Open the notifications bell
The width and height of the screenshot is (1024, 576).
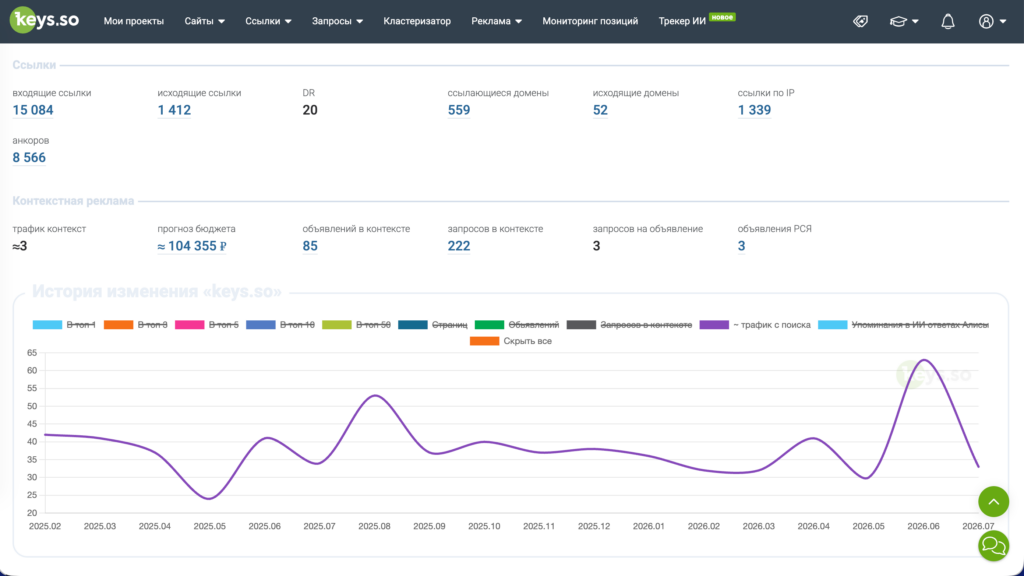[x=948, y=22]
